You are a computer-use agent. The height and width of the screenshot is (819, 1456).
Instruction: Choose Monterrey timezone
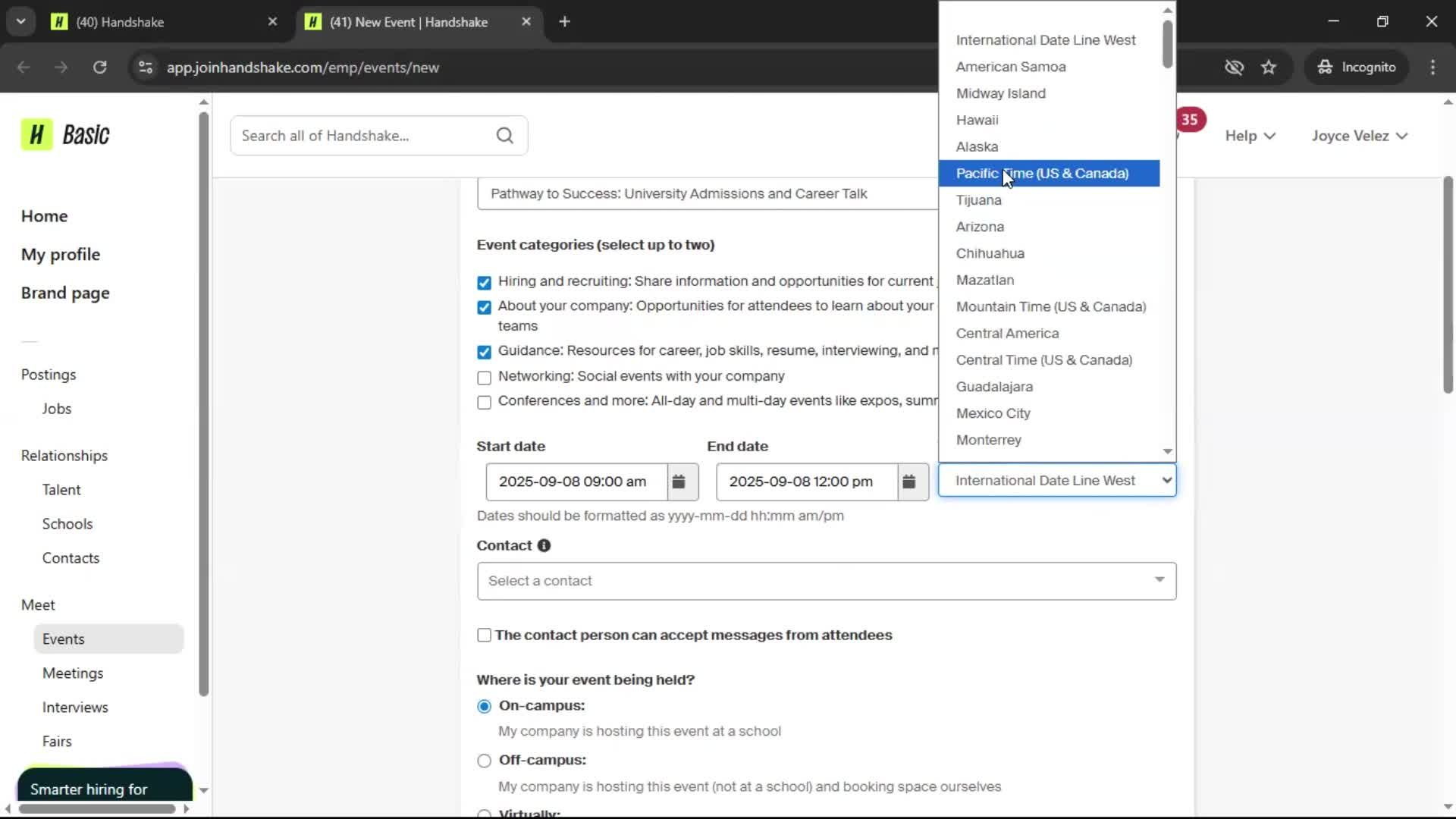[x=1049, y=440]
